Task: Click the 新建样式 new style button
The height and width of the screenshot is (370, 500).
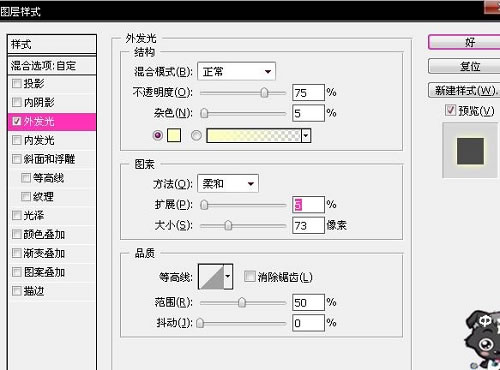Action: point(464,90)
